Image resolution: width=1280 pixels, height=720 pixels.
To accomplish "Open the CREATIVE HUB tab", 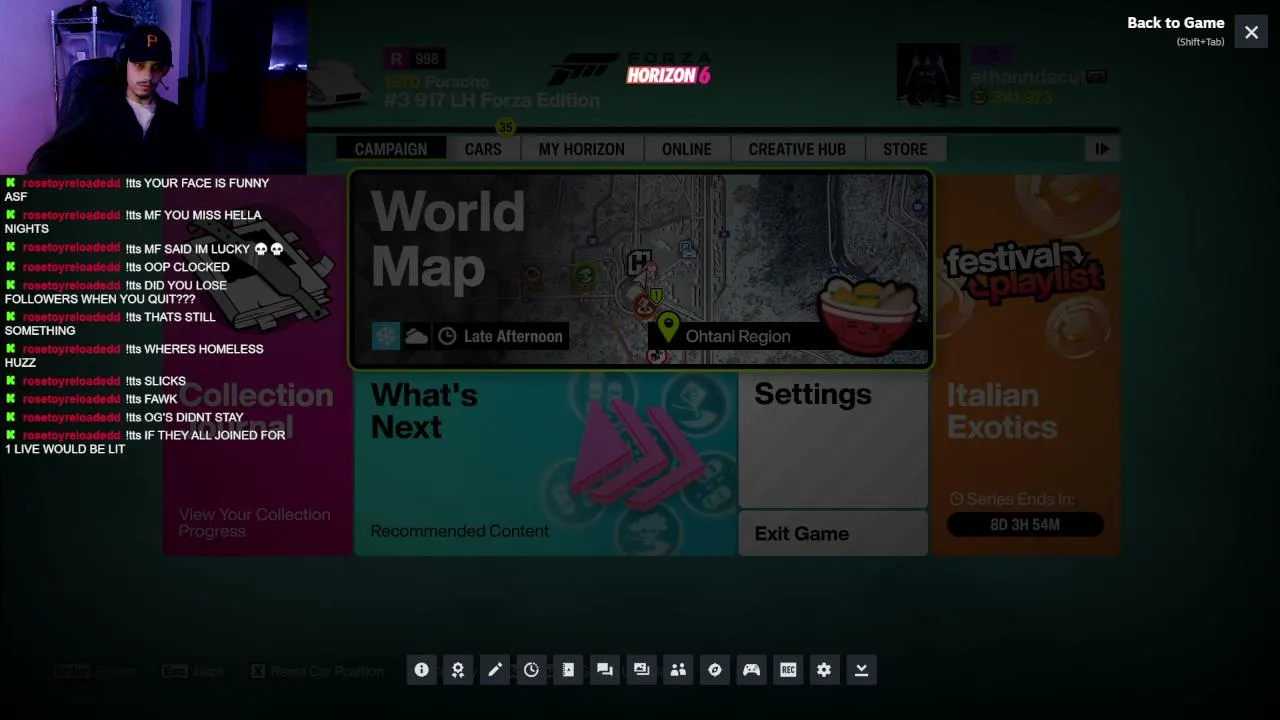I will pos(797,149).
